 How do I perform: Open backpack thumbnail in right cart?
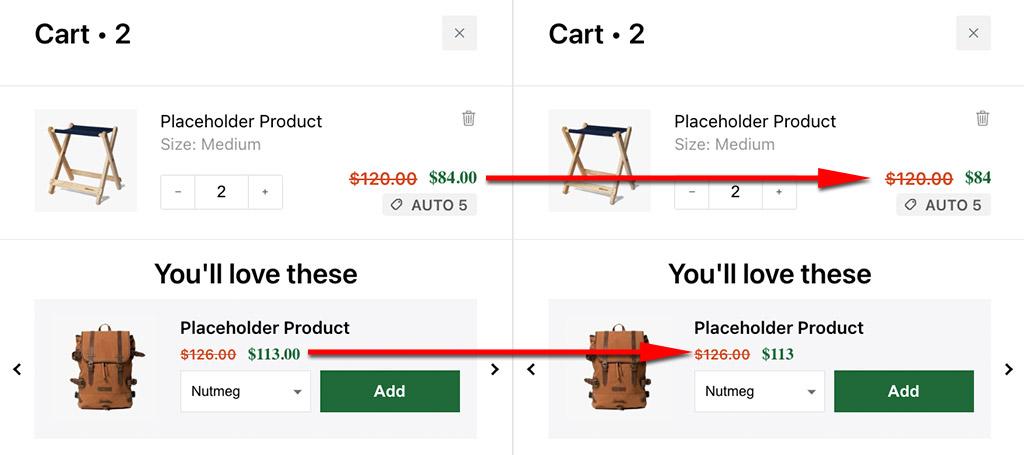coord(606,369)
